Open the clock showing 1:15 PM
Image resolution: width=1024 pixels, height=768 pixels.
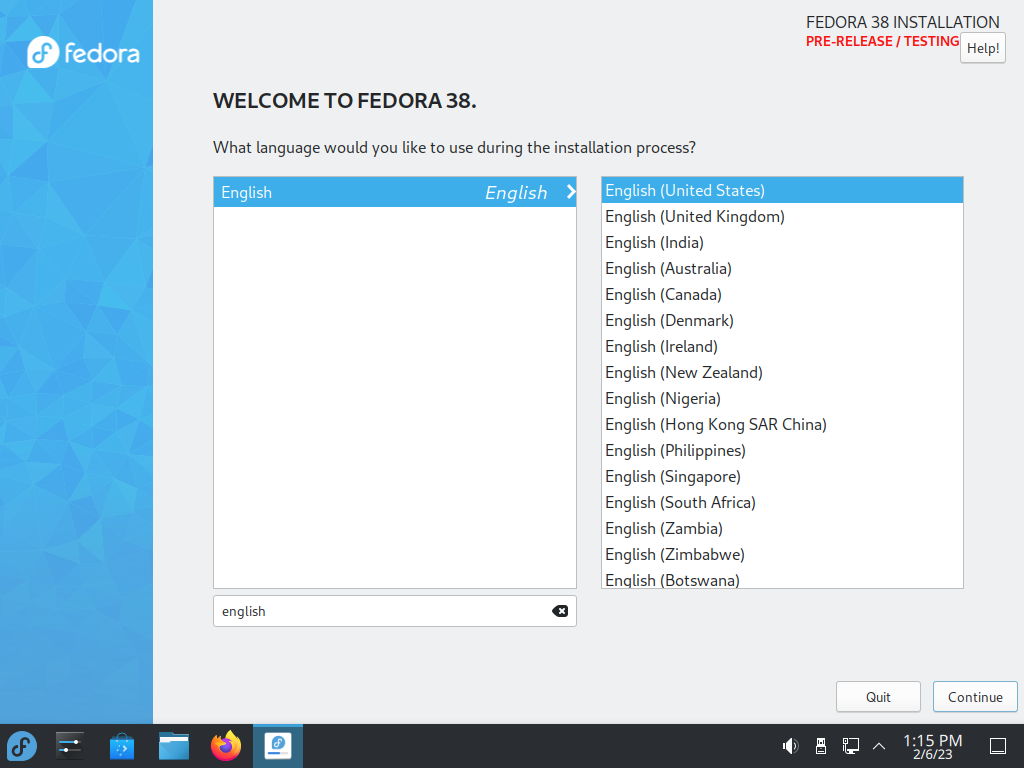pyautogui.click(x=933, y=746)
